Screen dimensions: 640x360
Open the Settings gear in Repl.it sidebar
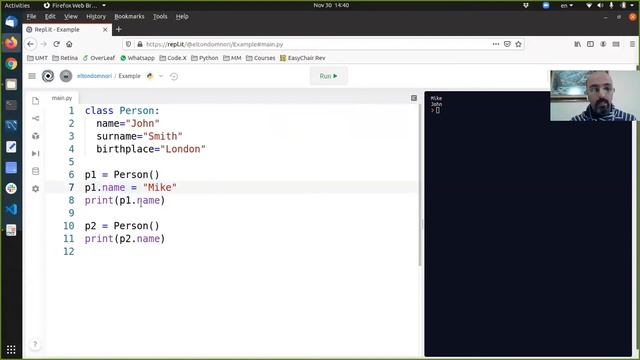[36, 189]
